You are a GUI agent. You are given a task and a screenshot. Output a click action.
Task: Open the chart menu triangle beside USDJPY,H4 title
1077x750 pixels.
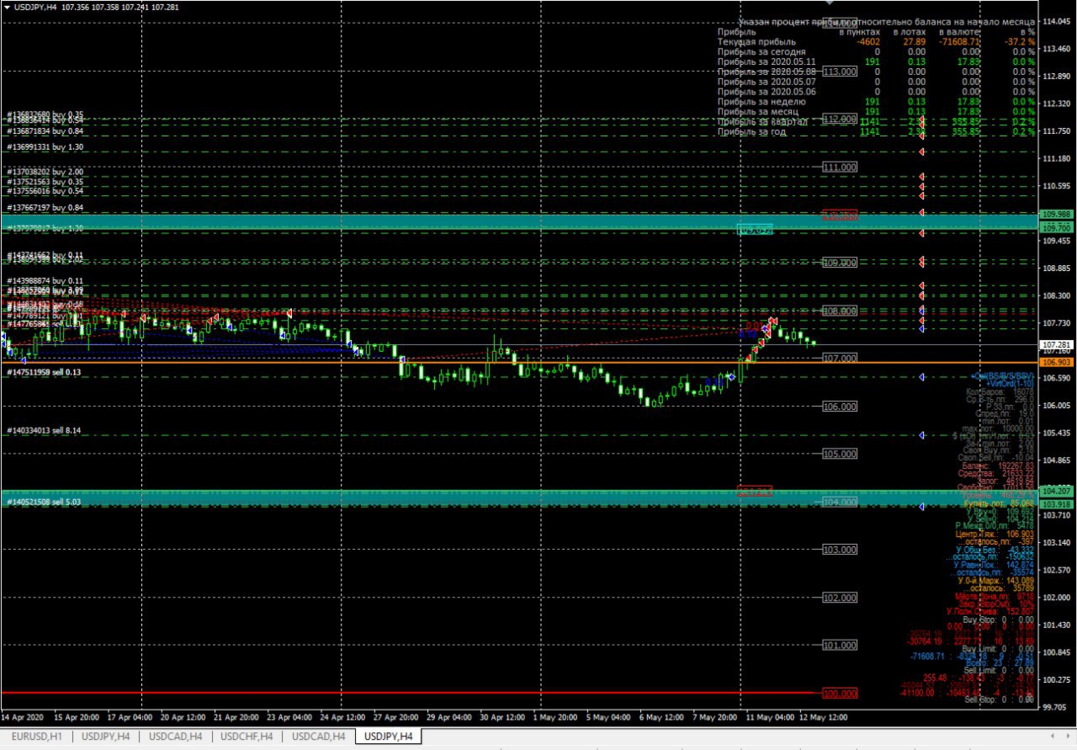7,7
